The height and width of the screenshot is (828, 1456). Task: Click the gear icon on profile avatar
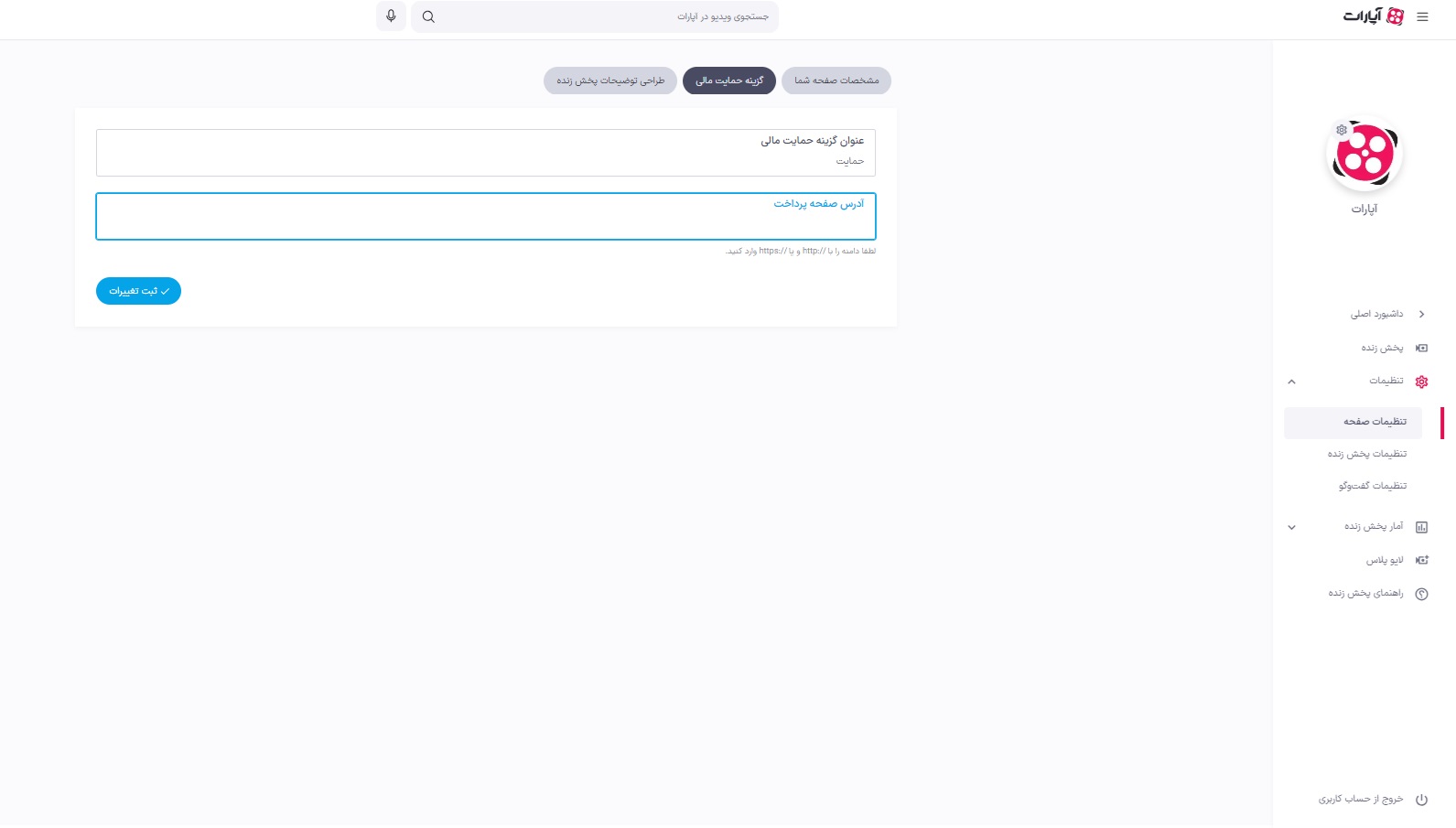(1342, 130)
